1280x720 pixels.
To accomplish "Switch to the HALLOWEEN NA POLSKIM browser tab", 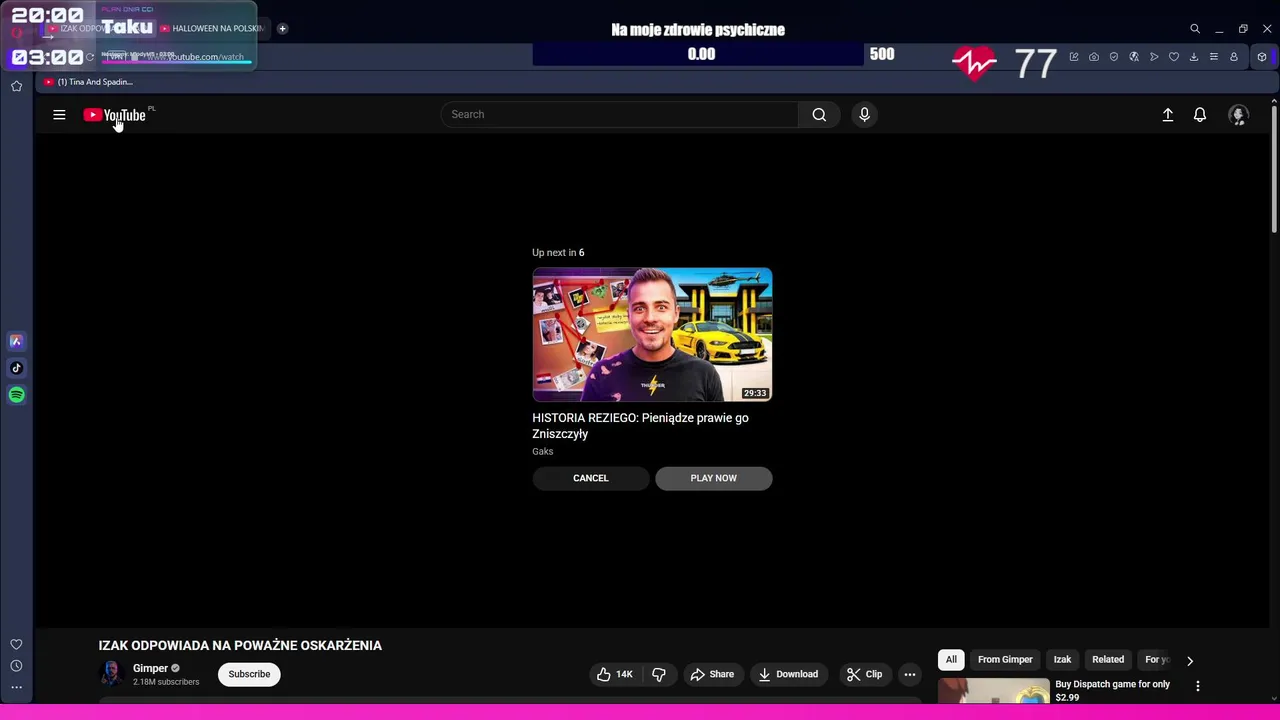I will point(212,28).
